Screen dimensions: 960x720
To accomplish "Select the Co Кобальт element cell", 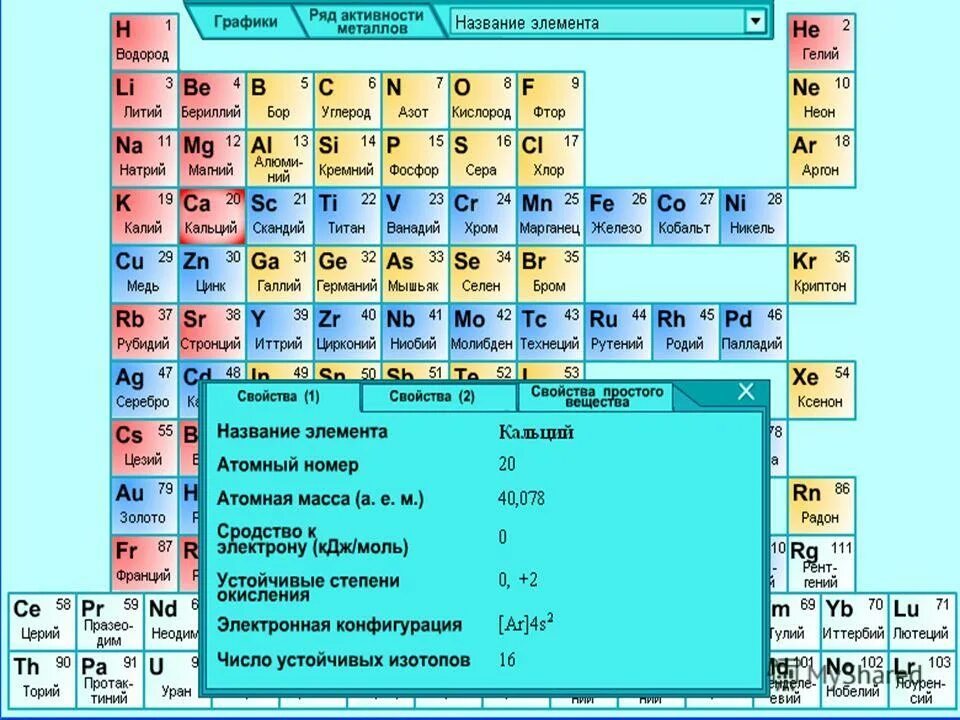I will click(x=686, y=216).
